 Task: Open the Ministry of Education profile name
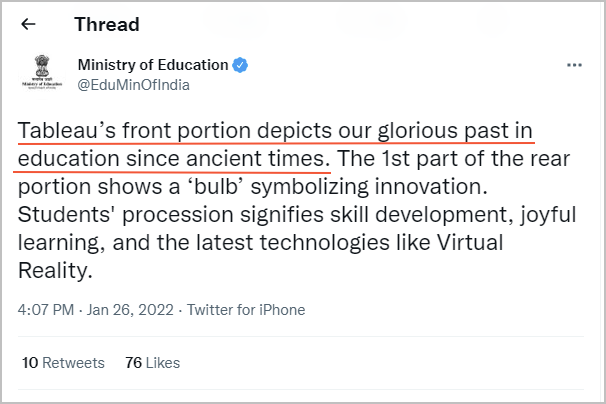point(153,65)
